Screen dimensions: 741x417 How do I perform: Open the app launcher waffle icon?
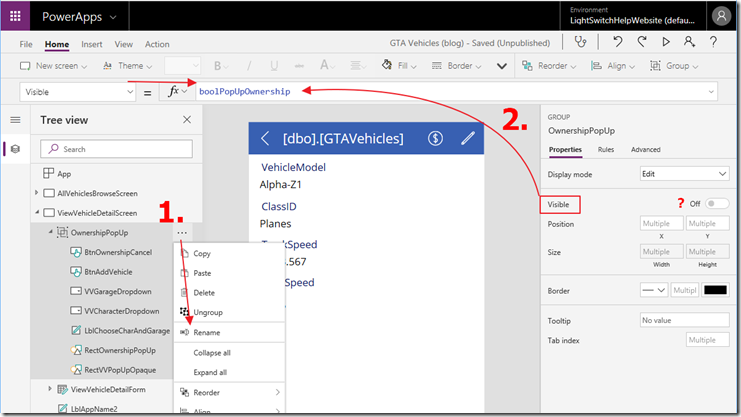(15, 16)
